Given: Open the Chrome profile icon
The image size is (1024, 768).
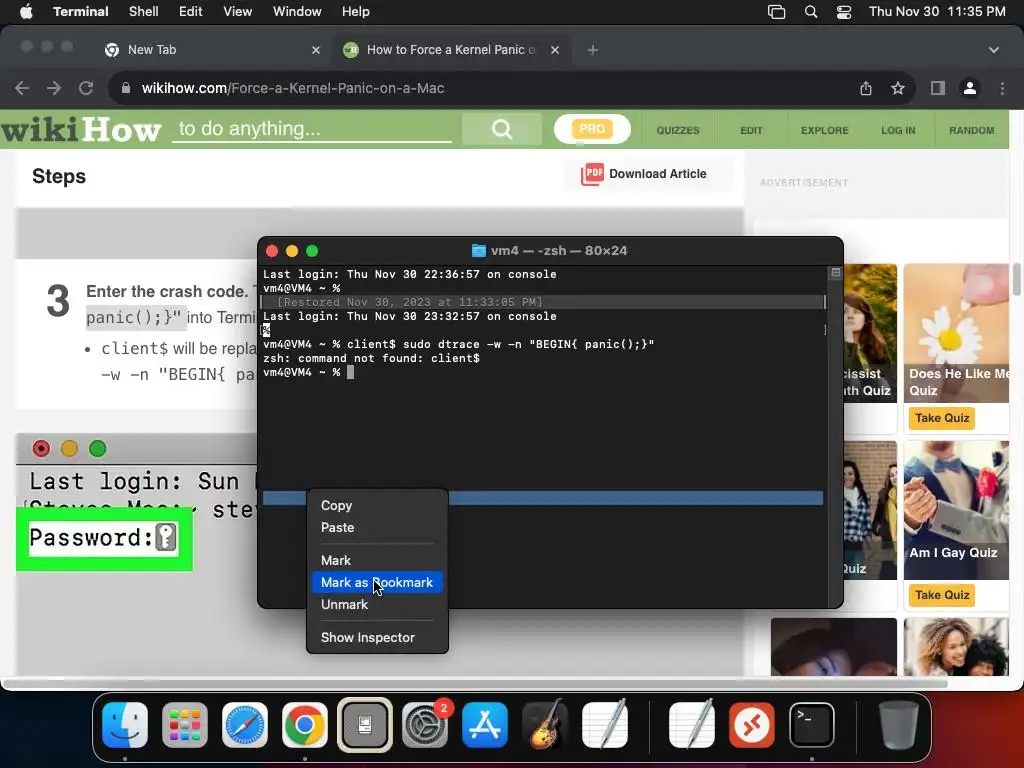Looking at the screenshot, I should (970, 88).
